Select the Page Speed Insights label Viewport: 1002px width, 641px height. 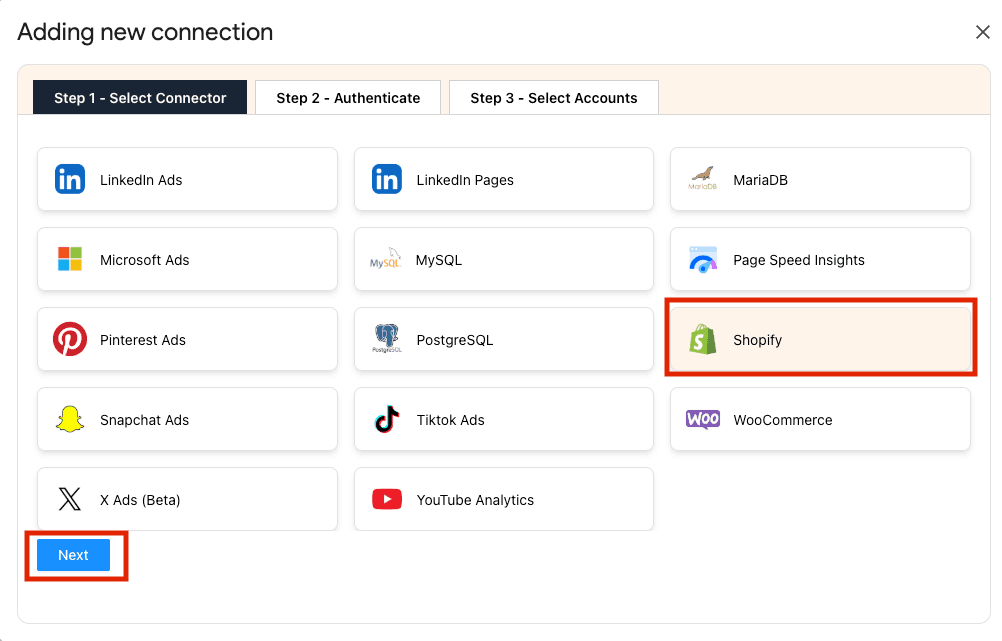pyautogui.click(x=798, y=260)
